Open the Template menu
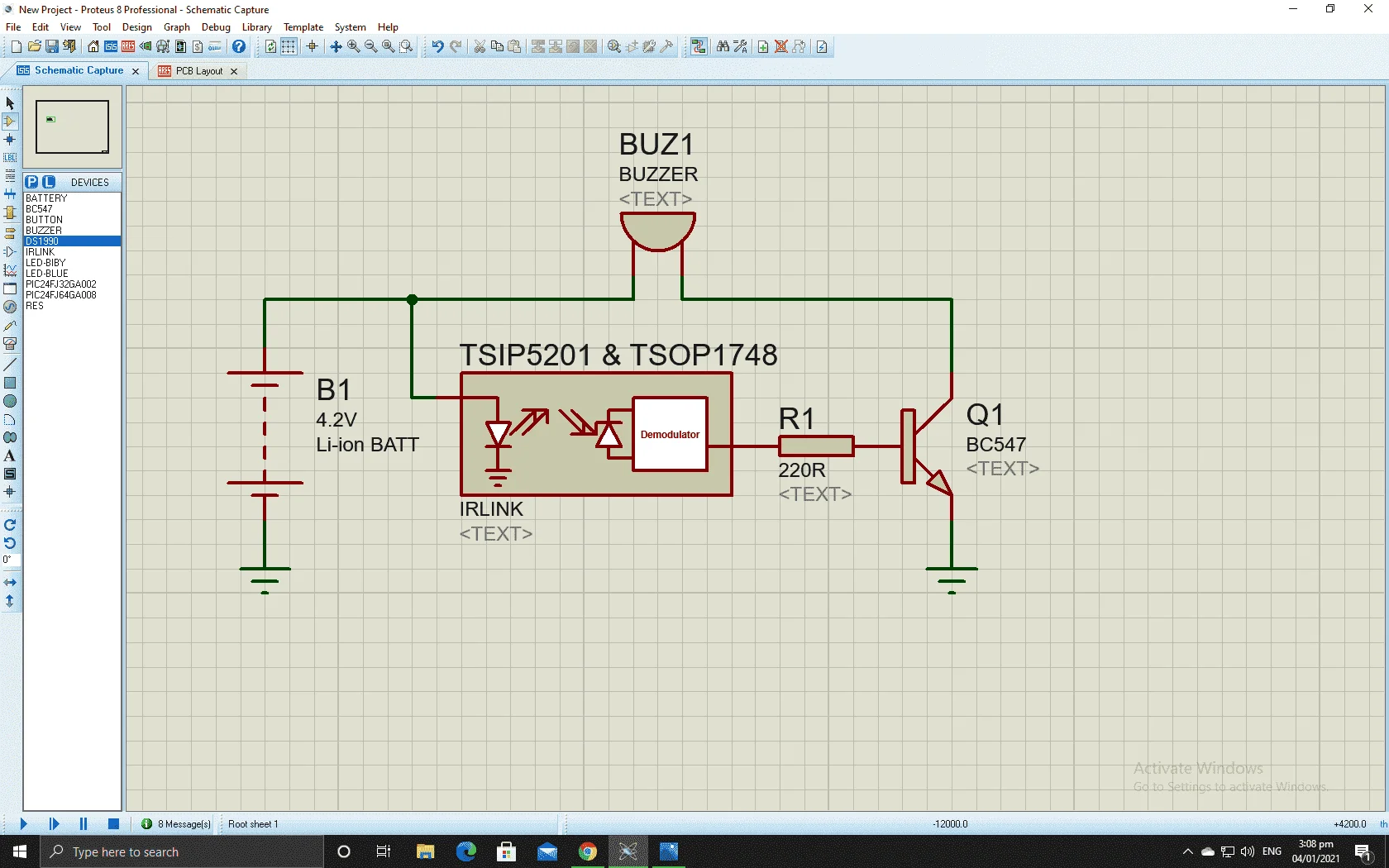This screenshot has width=1389, height=868. coord(303,27)
